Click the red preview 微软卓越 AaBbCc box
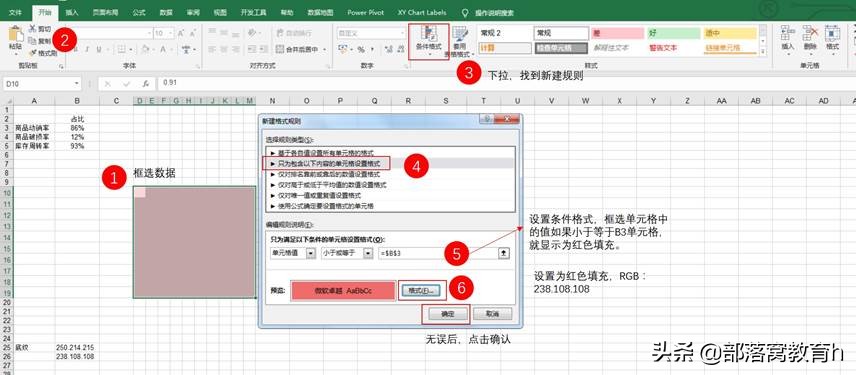Viewport: 856px width, 375px height. tap(343, 291)
